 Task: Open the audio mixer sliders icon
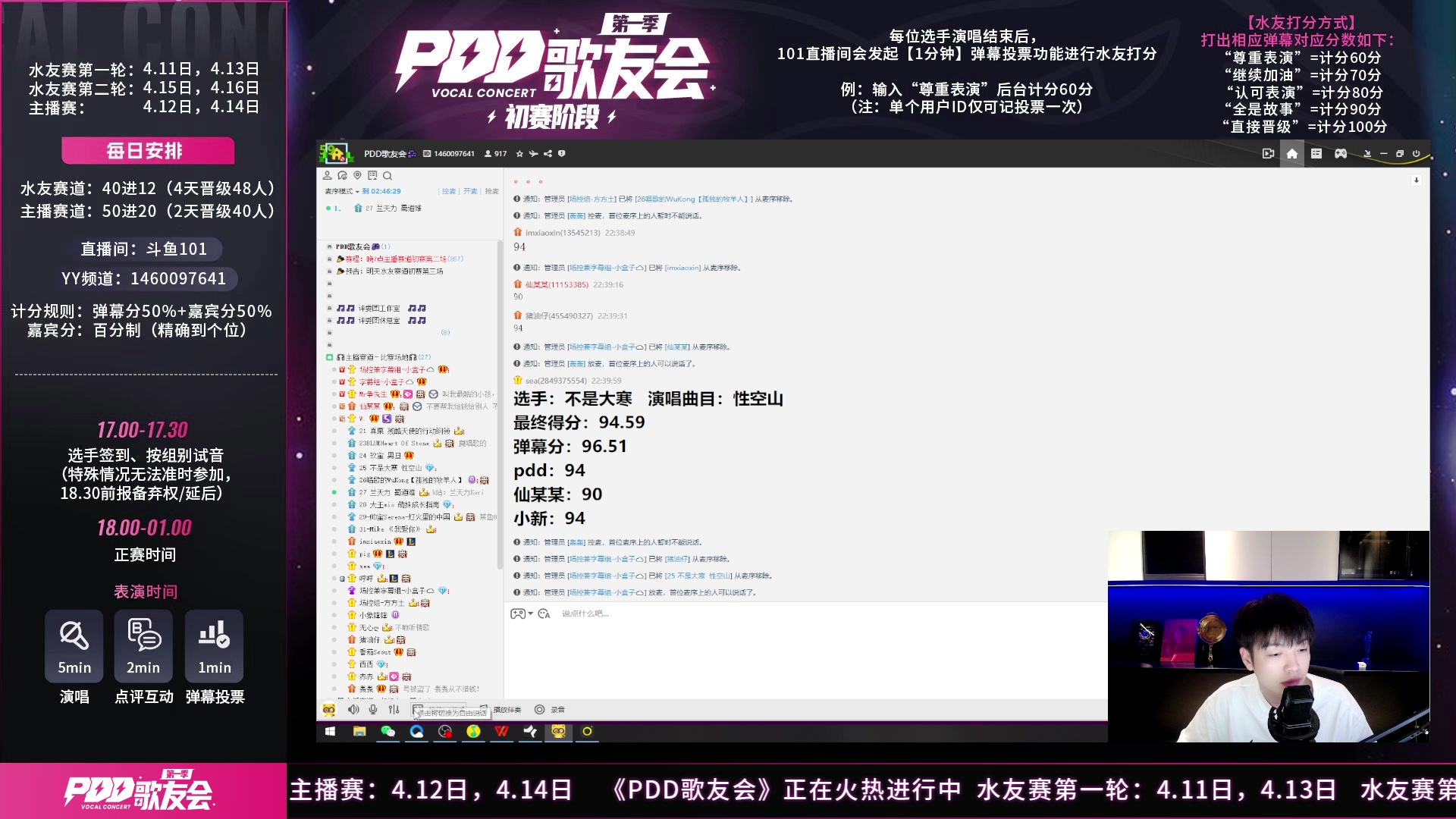tap(394, 710)
